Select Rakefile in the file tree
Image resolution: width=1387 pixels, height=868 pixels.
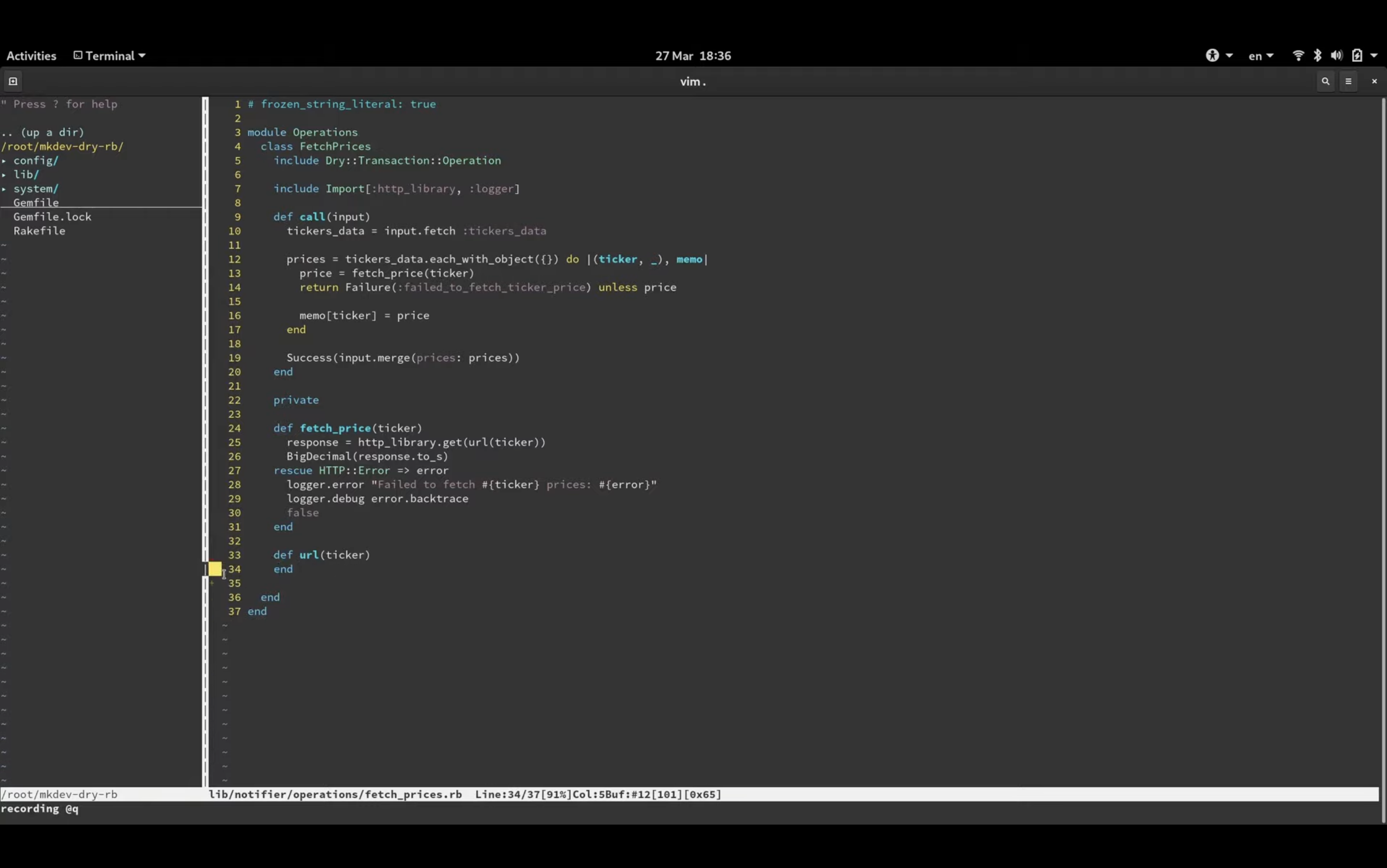point(39,231)
